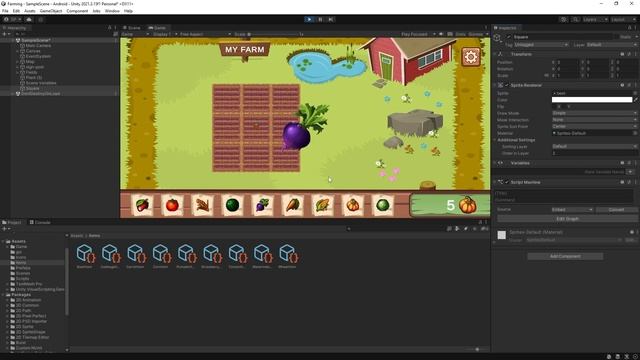Click the Add Component button
Viewport: 640px width, 360px height.
tap(565, 256)
